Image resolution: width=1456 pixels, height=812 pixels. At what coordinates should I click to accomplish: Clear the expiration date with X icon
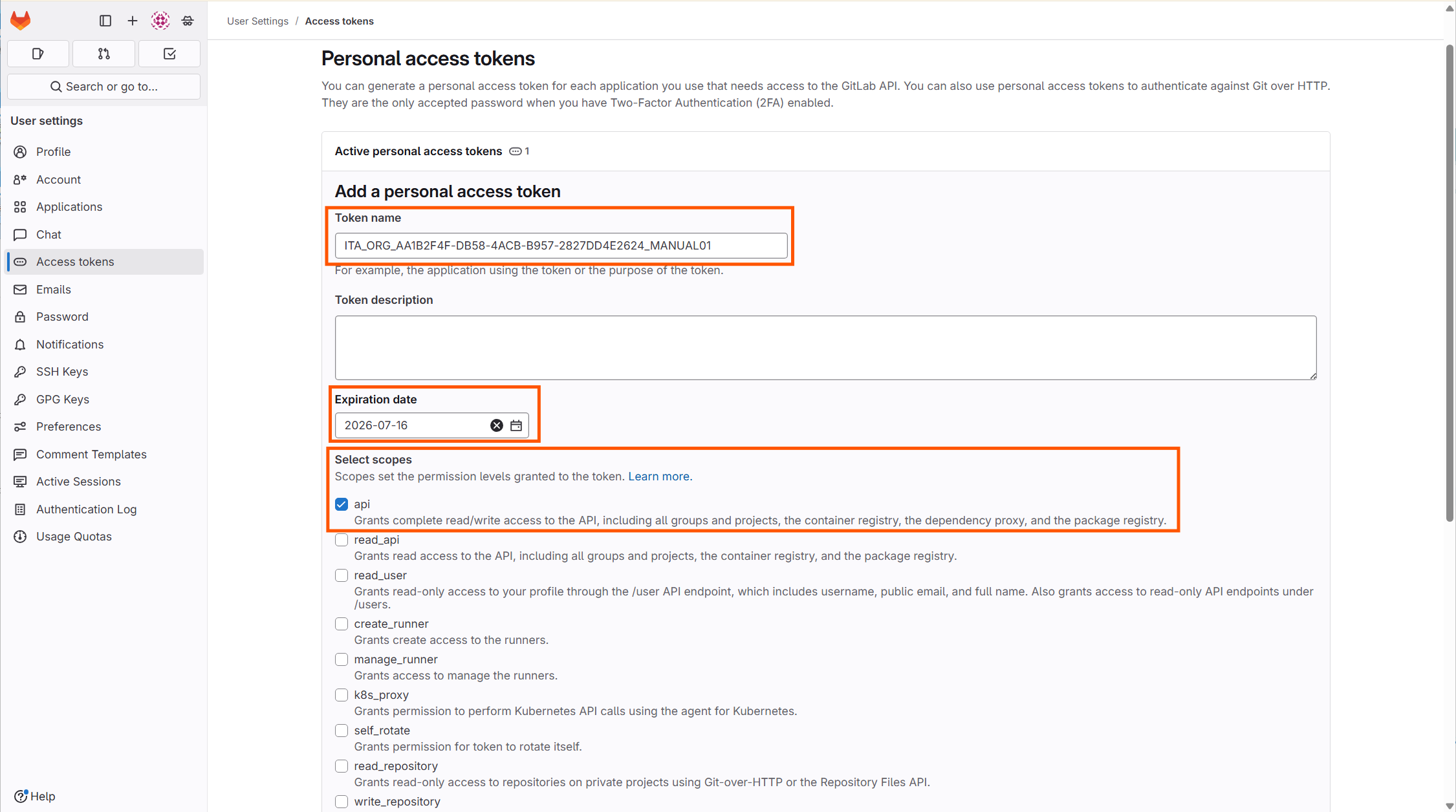tap(496, 425)
